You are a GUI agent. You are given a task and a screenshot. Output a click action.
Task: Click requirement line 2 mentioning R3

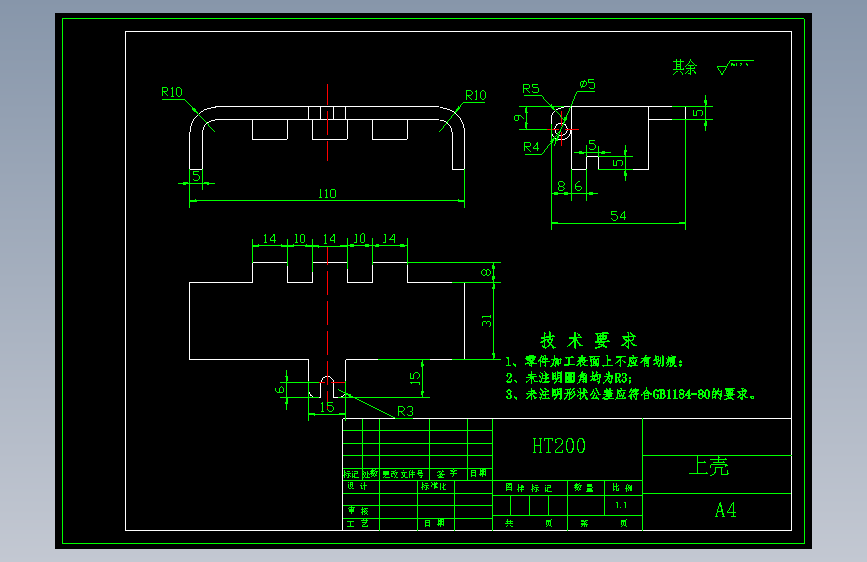569,378
